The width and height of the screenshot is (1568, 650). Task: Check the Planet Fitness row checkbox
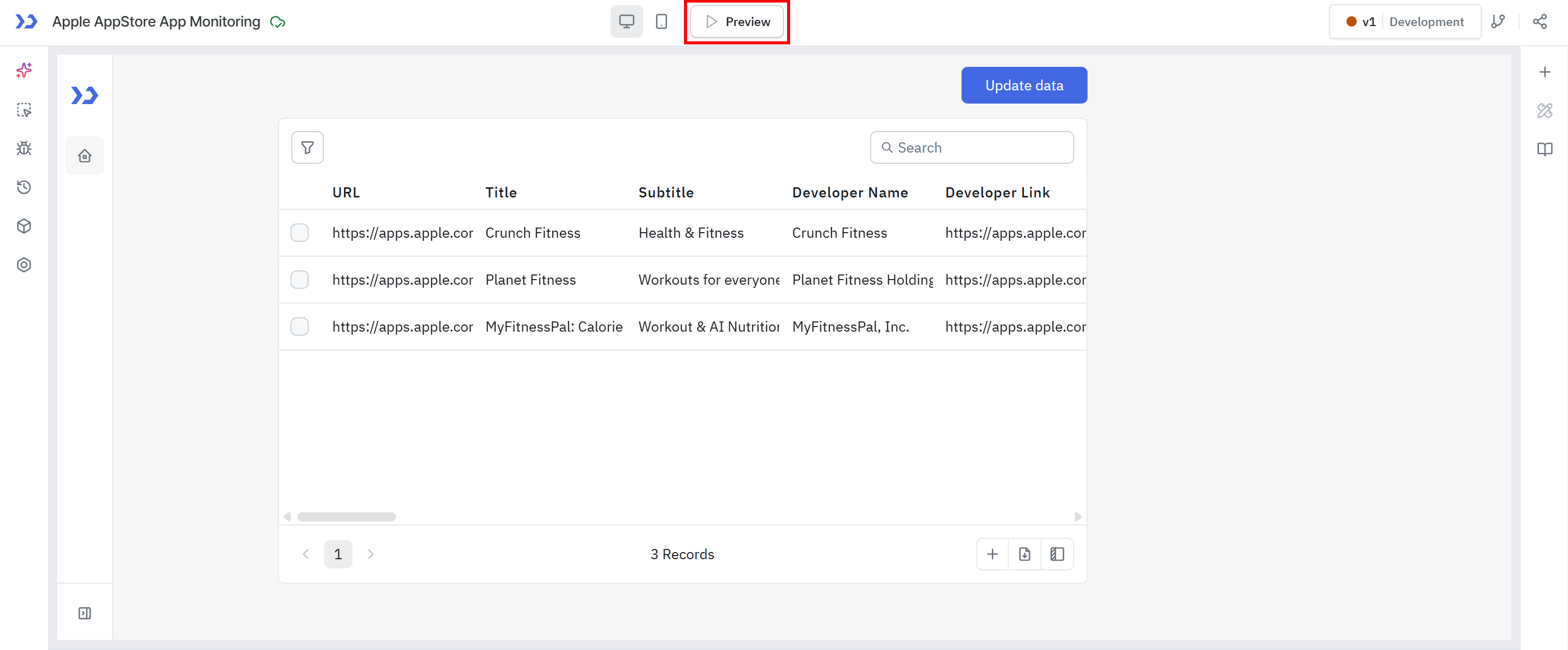coord(300,280)
